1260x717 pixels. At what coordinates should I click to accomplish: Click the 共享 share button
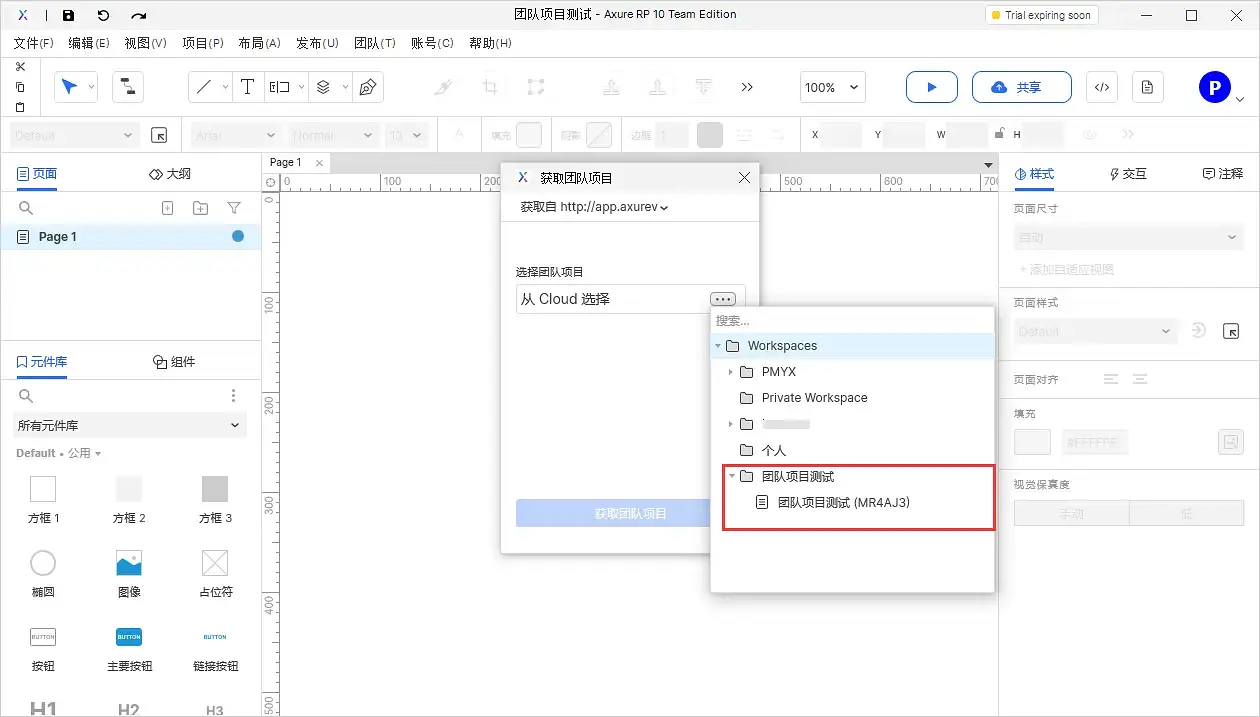pyautogui.click(x=1021, y=87)
